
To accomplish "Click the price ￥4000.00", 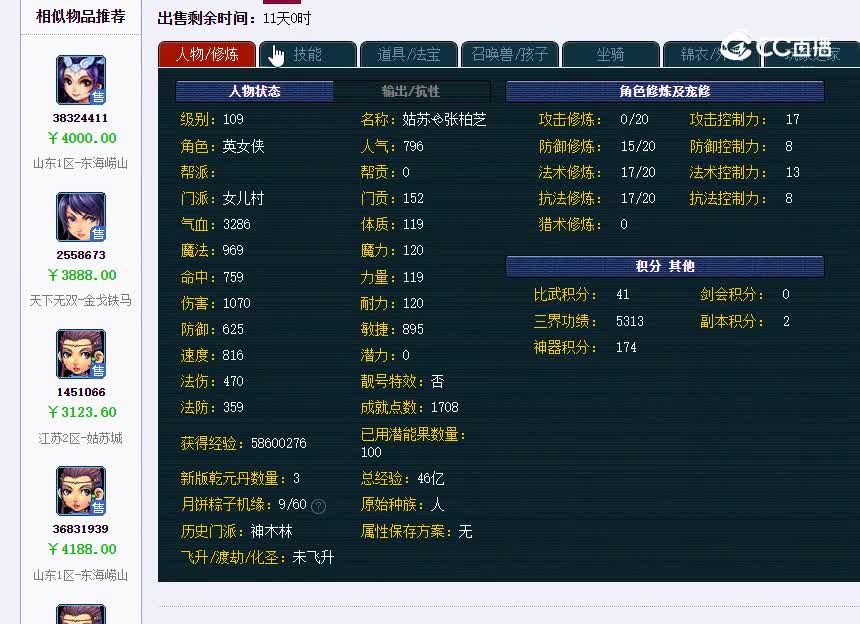I will (x=82, y=138).
